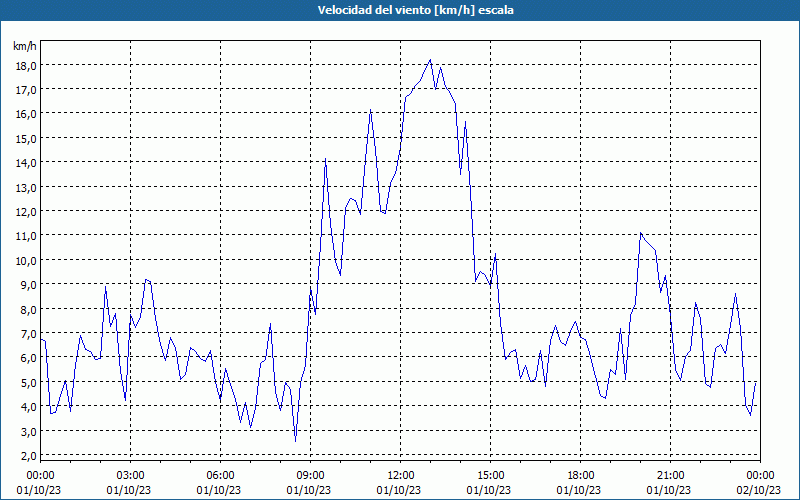Click the title 'Velocidad del viento [km/h] escala'
Viewport: 800px width, 500px height.
coord(415,10)
